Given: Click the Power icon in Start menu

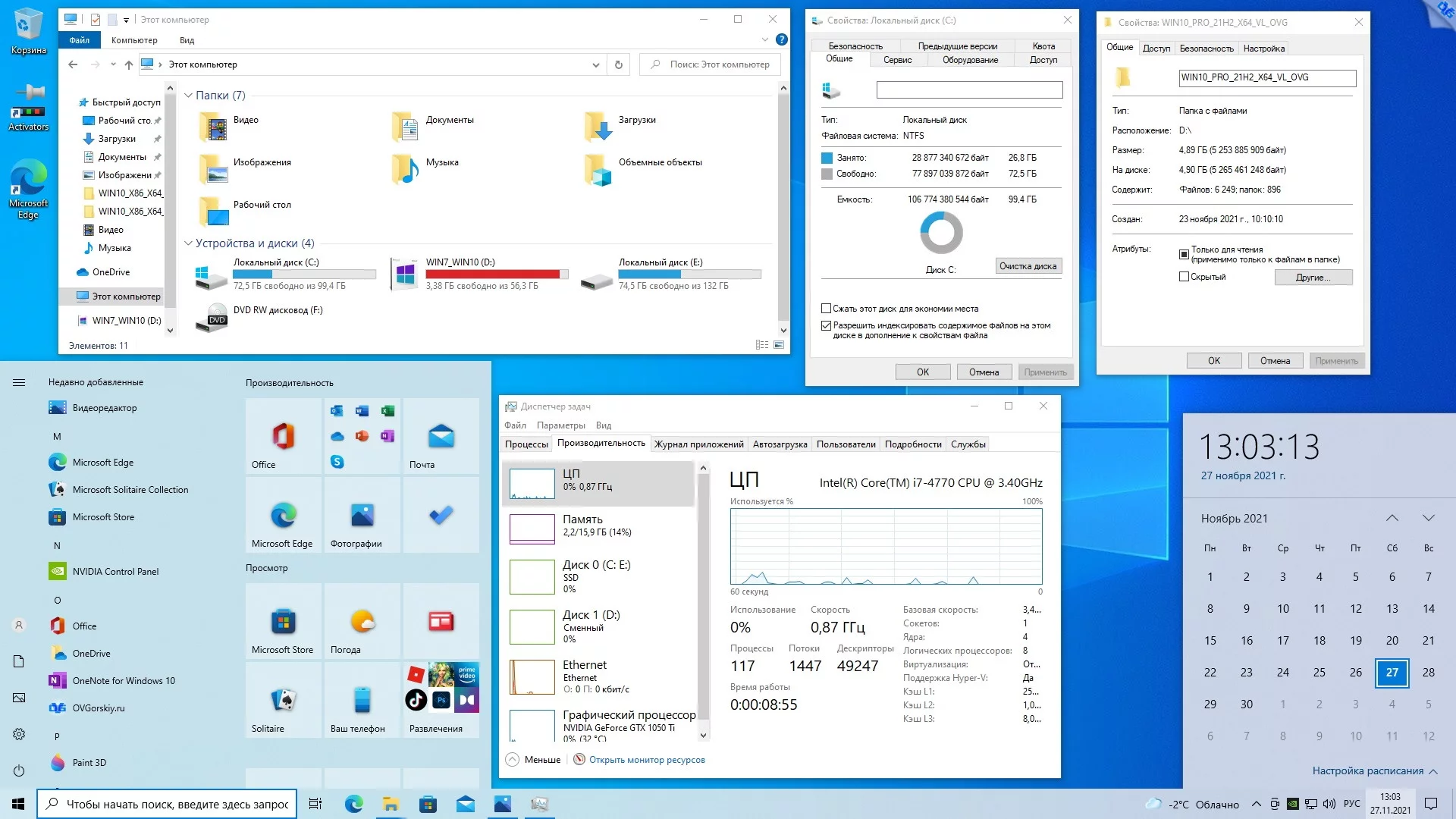Looking at the screenshot, I should pyautogui.click(x=19, y=770).
